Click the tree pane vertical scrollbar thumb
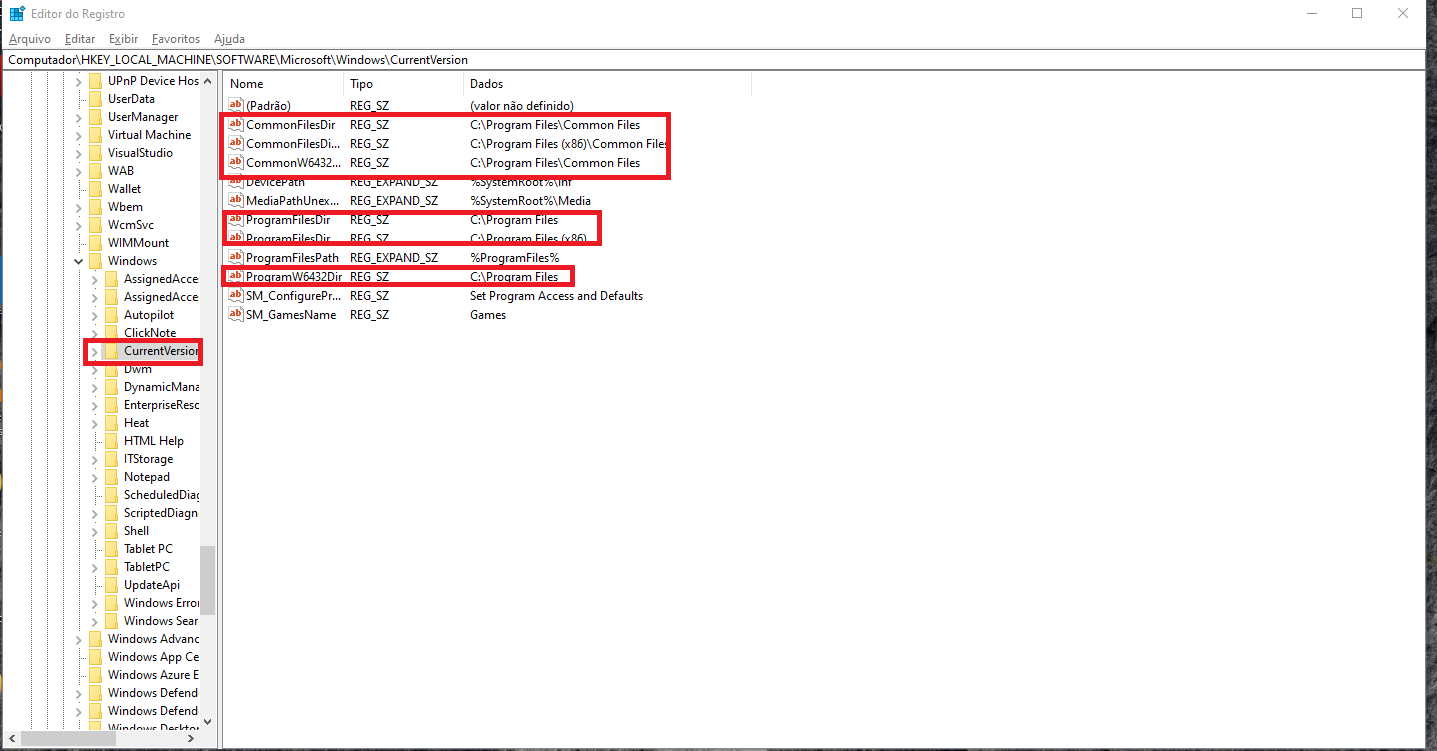1437x751 pixels. pos(207,580)
